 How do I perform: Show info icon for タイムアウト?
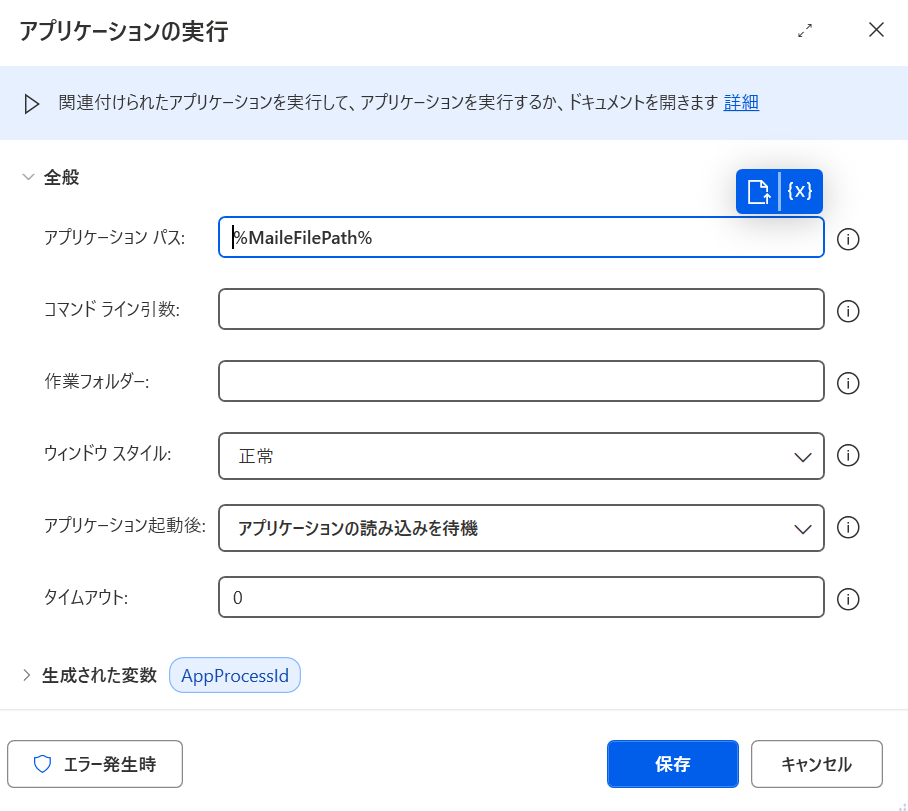[848, 599]
